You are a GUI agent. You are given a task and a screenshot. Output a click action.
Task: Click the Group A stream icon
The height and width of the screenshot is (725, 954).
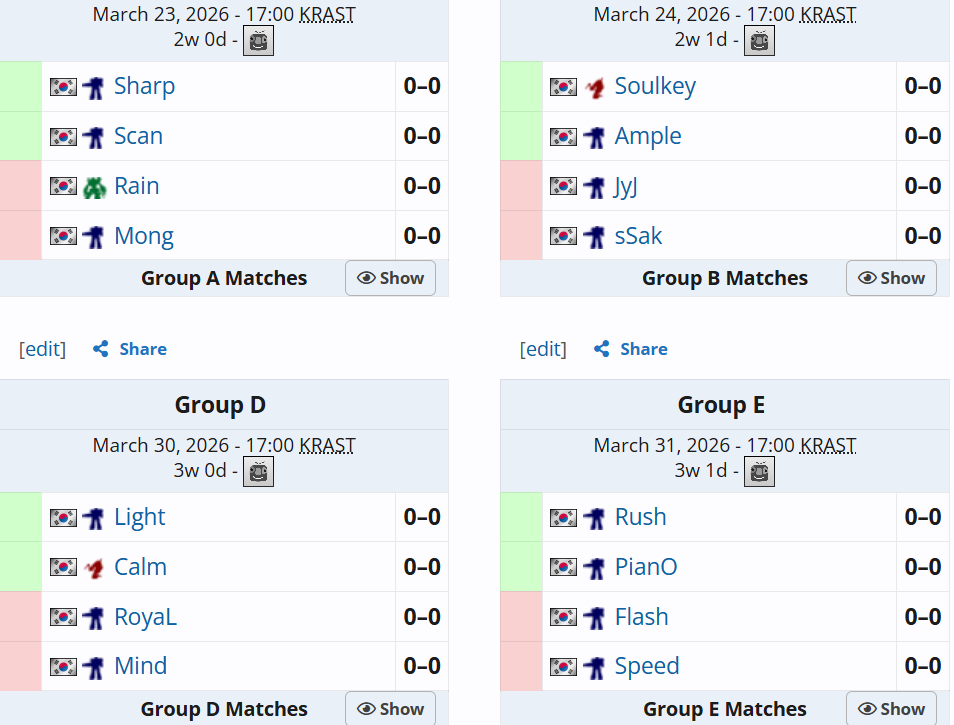tap(259, 41)
